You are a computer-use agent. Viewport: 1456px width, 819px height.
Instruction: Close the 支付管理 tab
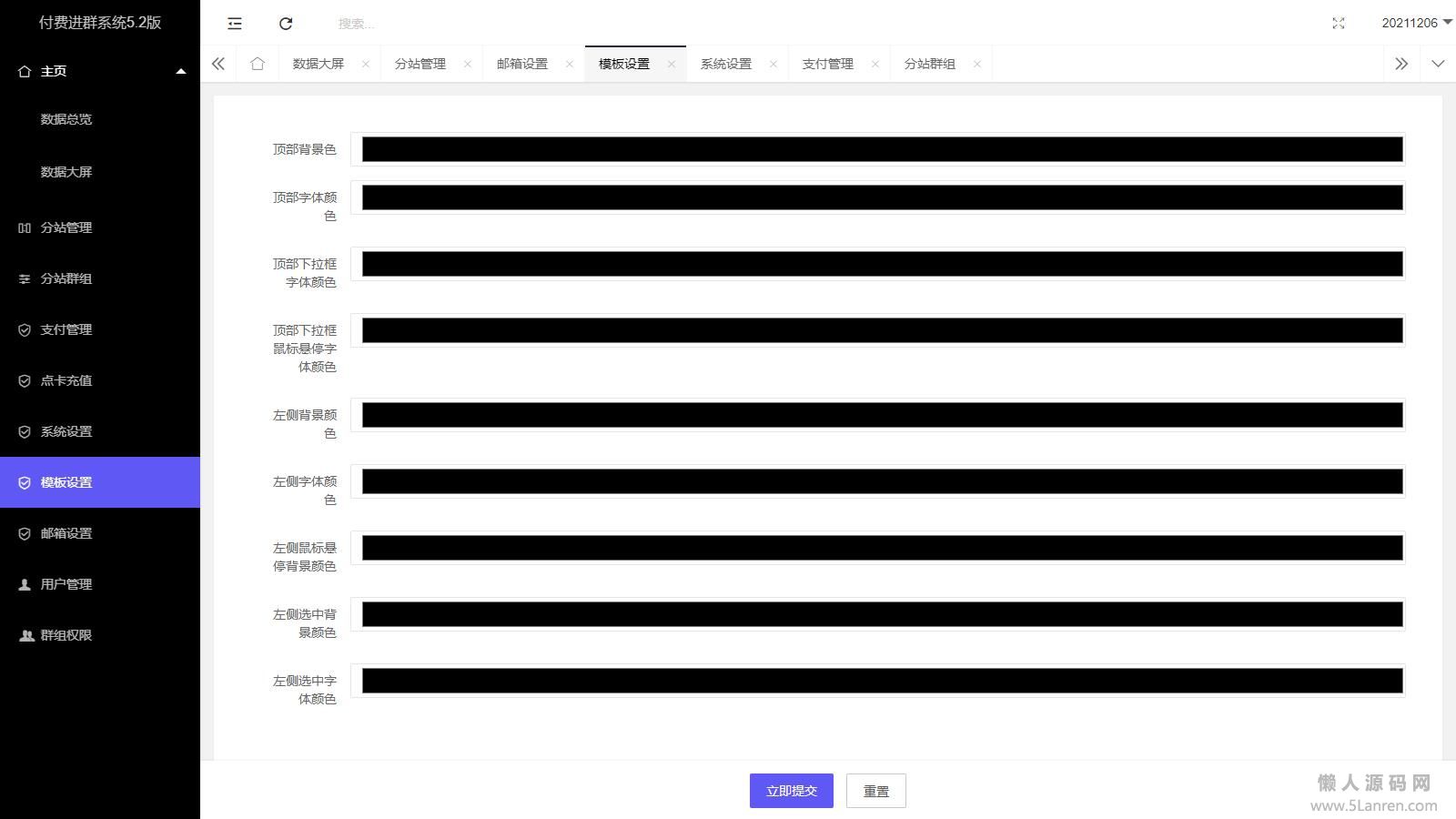[875, 64]
